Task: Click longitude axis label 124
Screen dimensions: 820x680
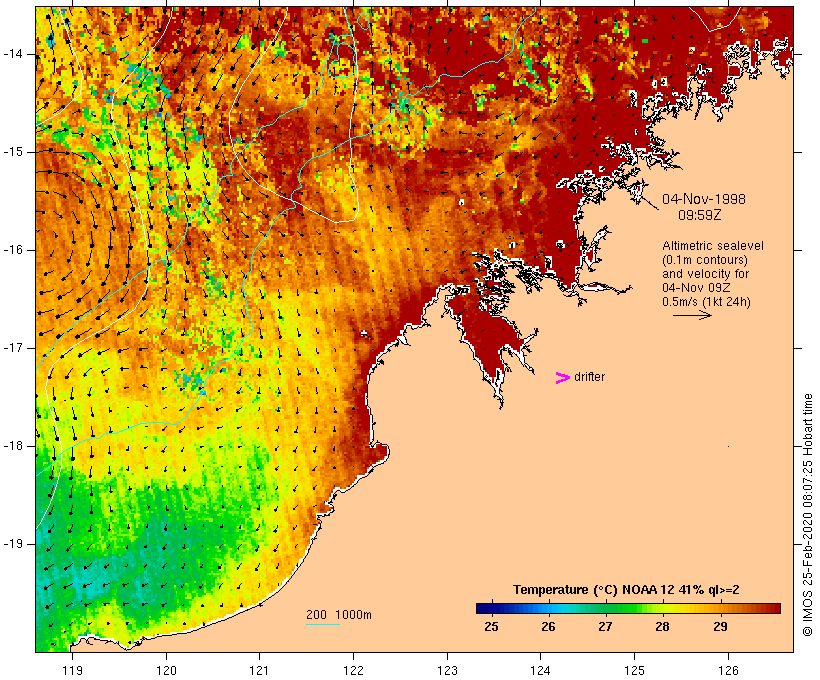Action: pos(540,671)
